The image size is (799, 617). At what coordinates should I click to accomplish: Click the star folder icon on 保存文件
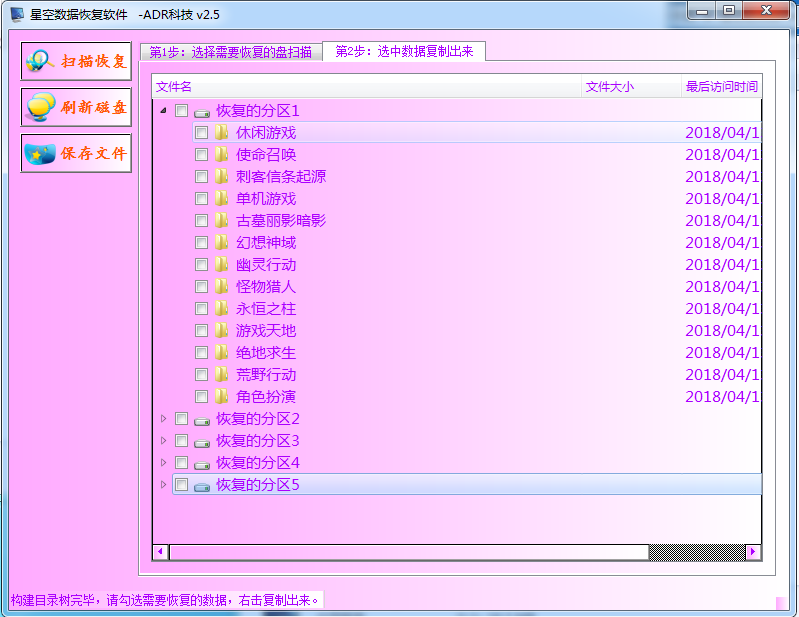(40, 154)
